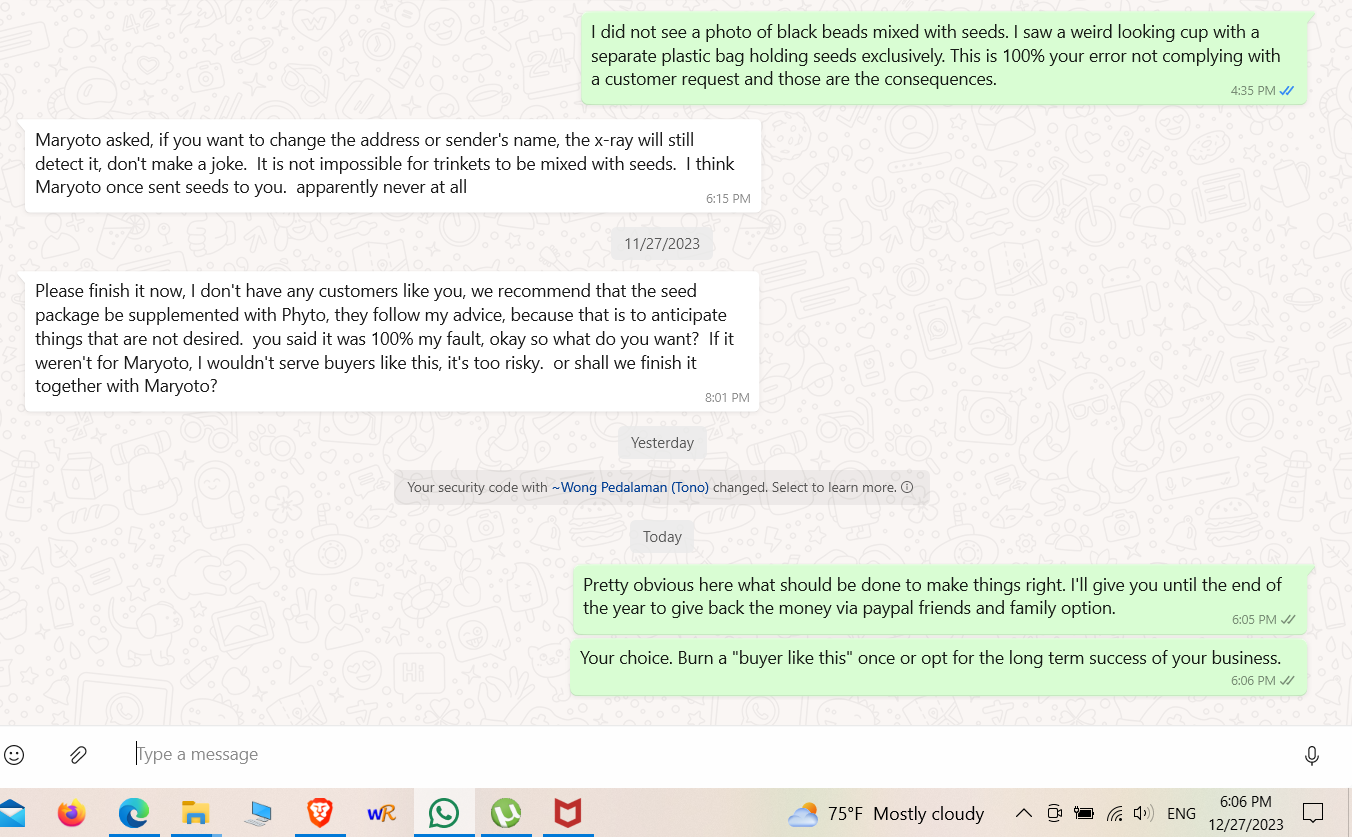The width and height of the screenshot is (1352, 837).
Task: Open File Explorer from taskbar
Action: pos(195,813)
